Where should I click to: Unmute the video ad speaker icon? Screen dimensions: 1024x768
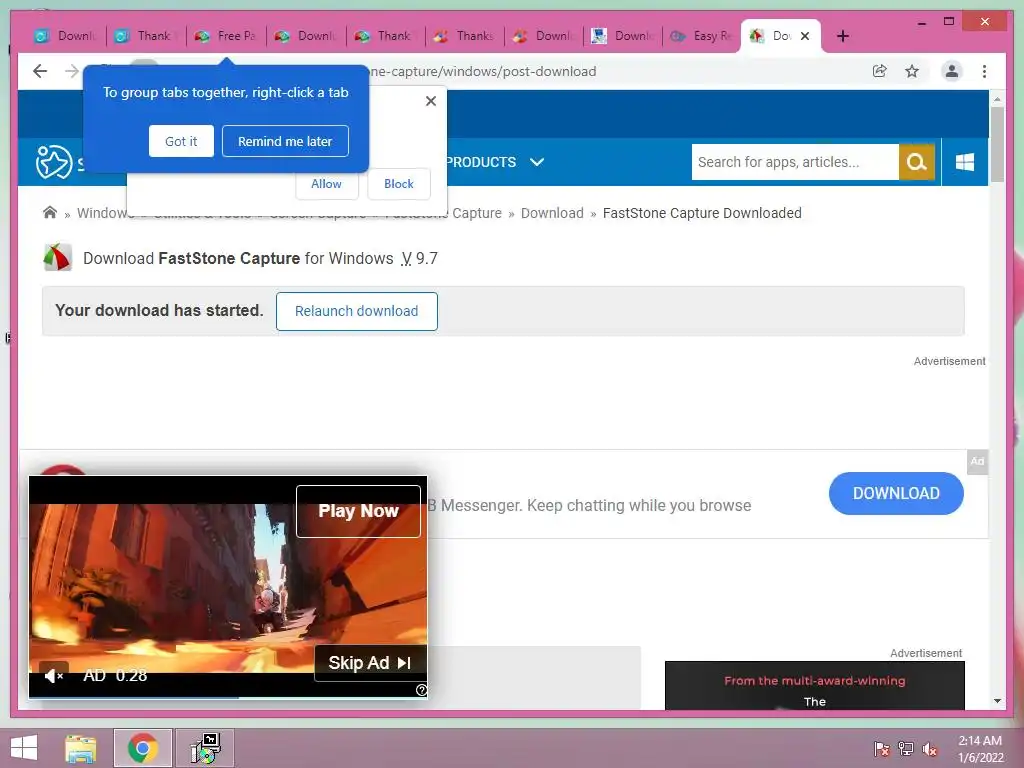54,676
